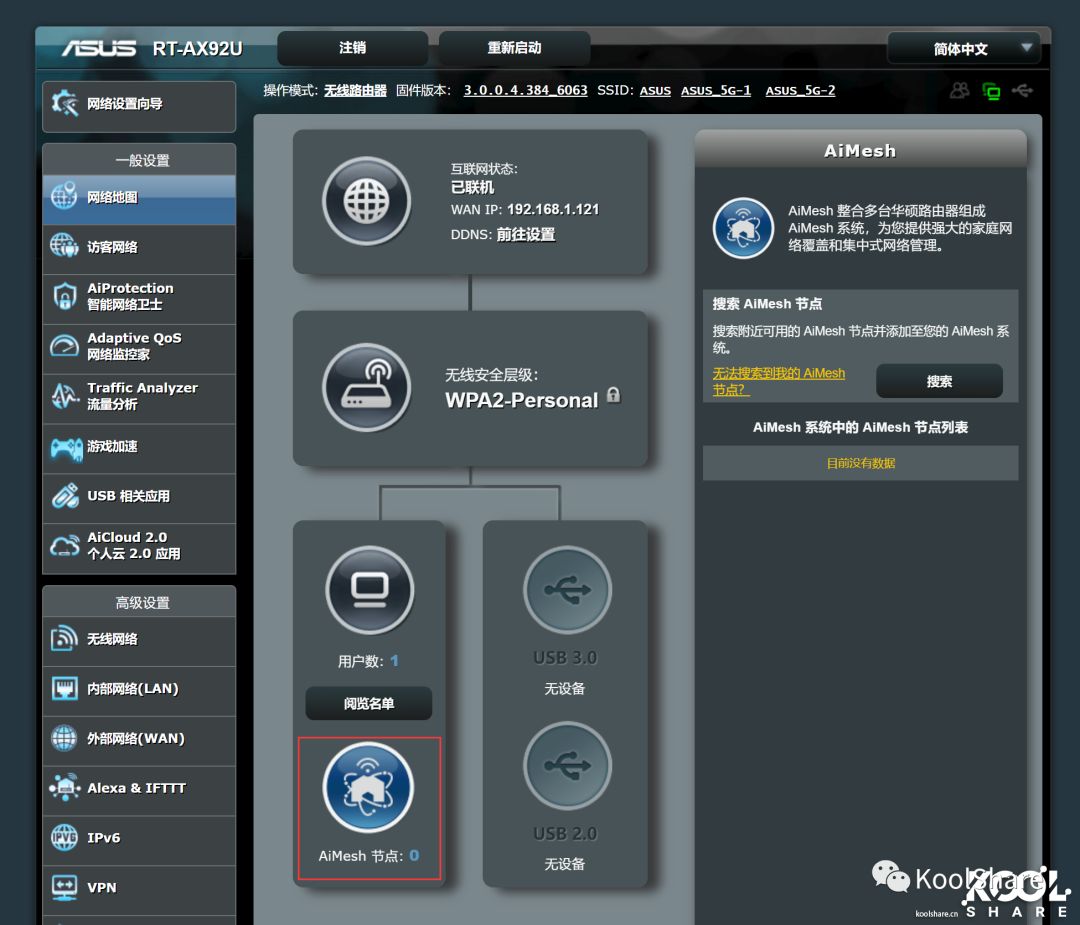Click the ASUS_5G-1 SSID link
The image size is (1080, 925).
click(x=716, y=90)
